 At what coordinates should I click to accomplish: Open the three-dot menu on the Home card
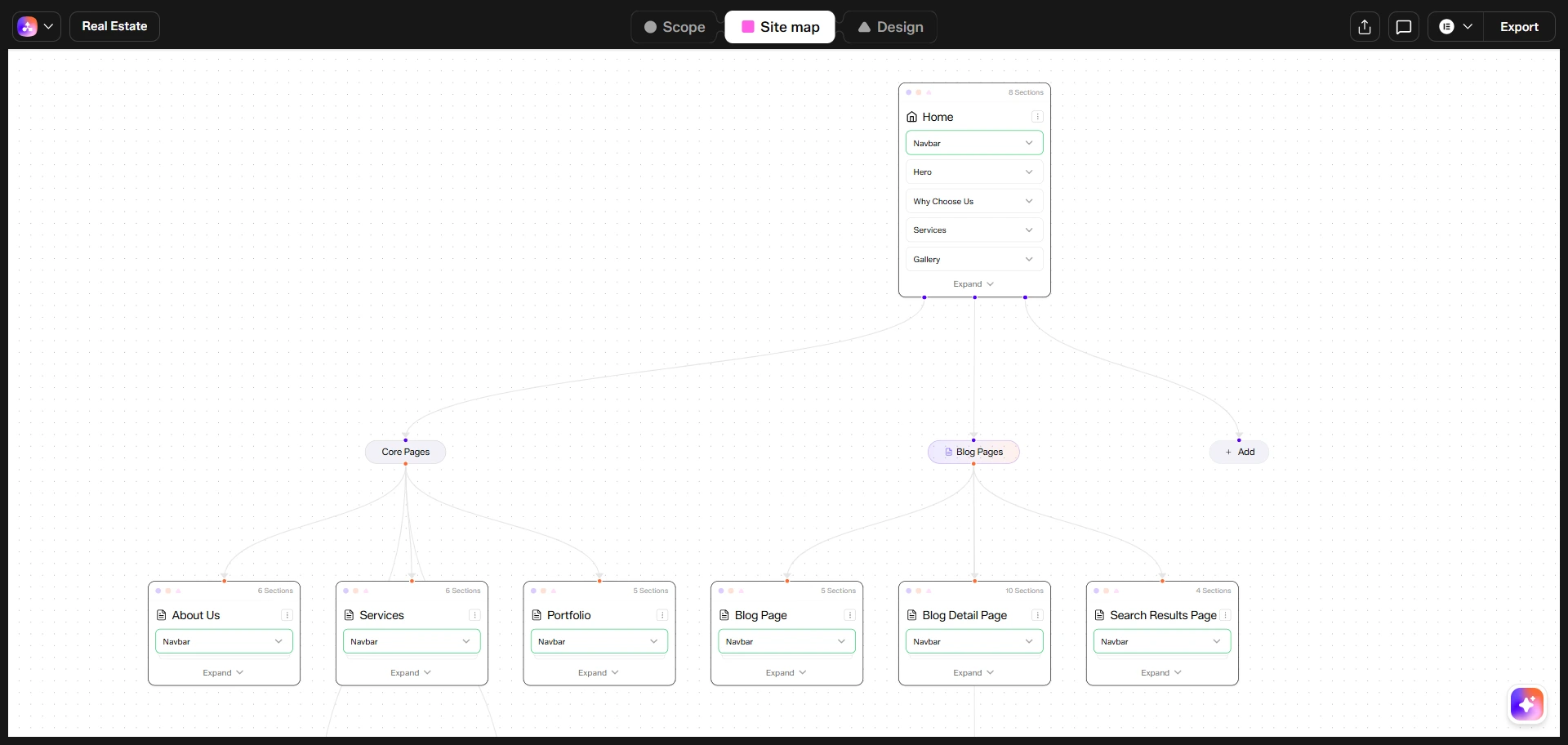tap(1037, 117)
